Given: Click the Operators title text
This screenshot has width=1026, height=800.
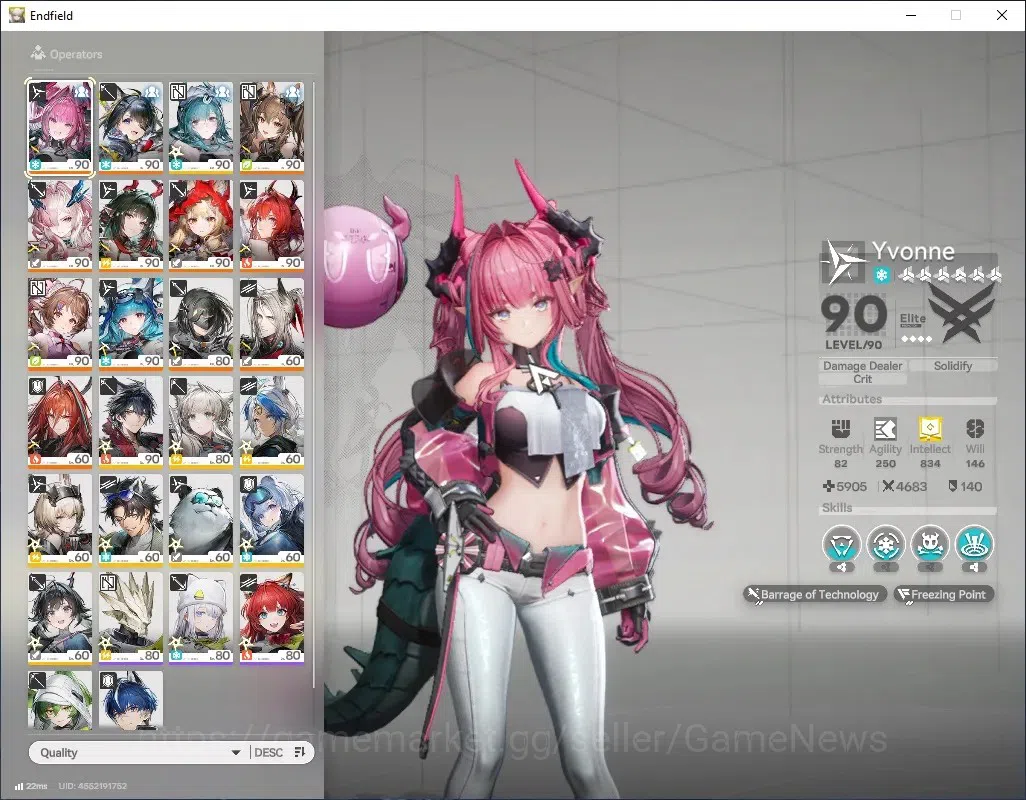Looking at the screenshot, I should 76,54.
